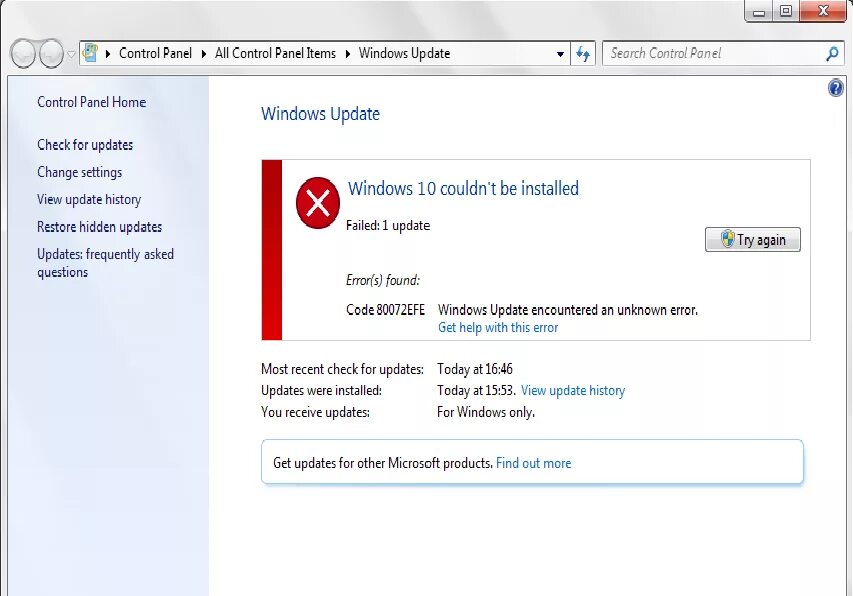Click the Control Panel icon in address bar
Image resolution: width=853 pixels, height=596 pixels.
click(90, 53)
